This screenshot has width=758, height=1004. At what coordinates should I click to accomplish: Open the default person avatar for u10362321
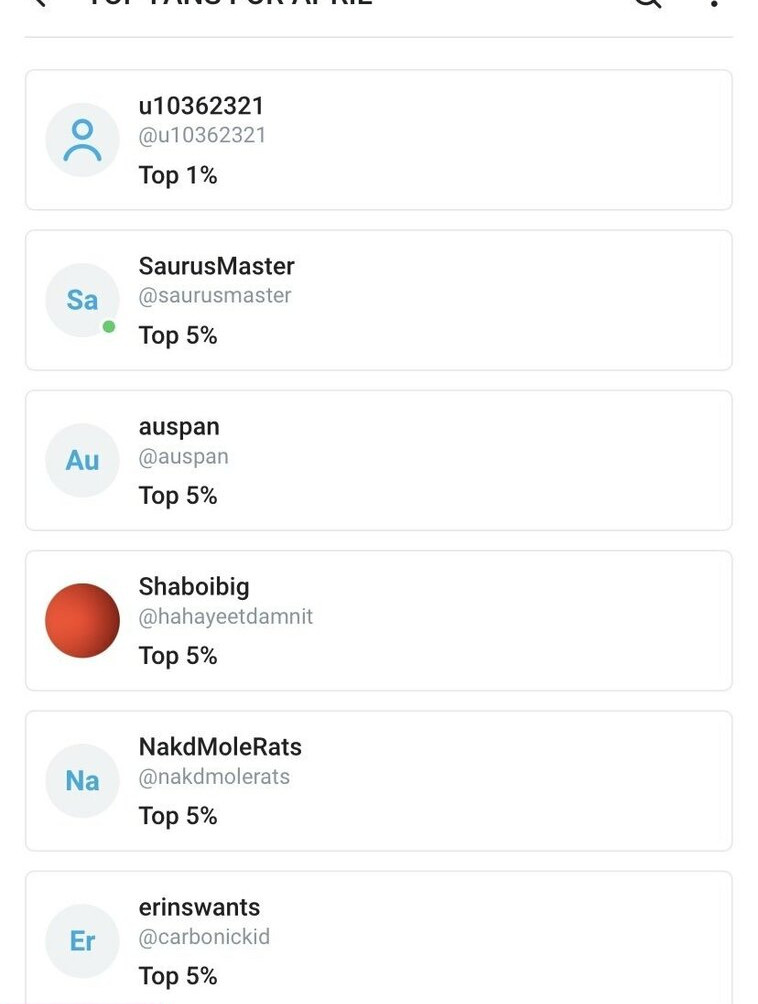[82, 140]
